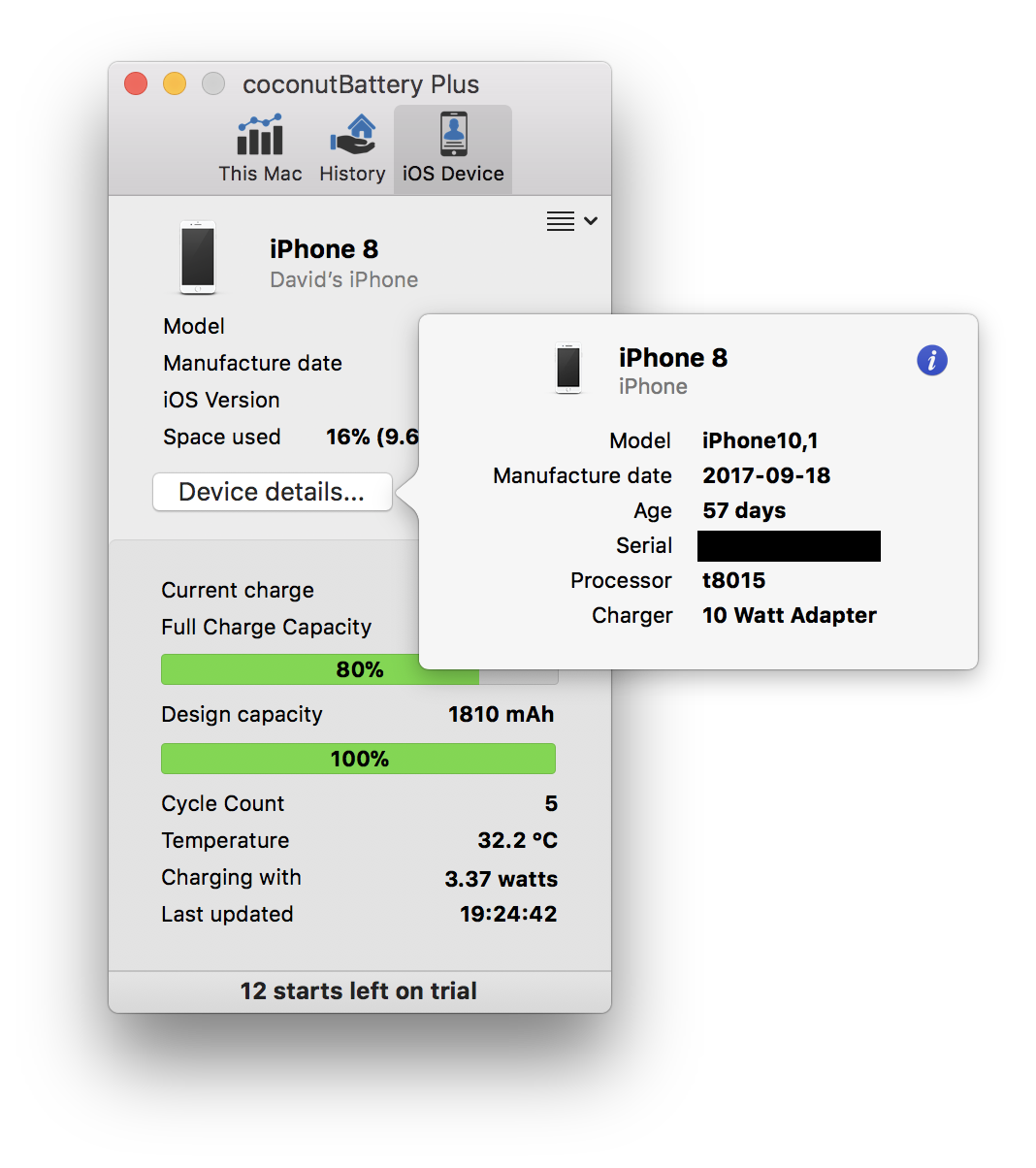Image resolution: width=1036 pixels, height=1168 pixels.
Task: Click the 16% space used value
Action: click(372, 437)
